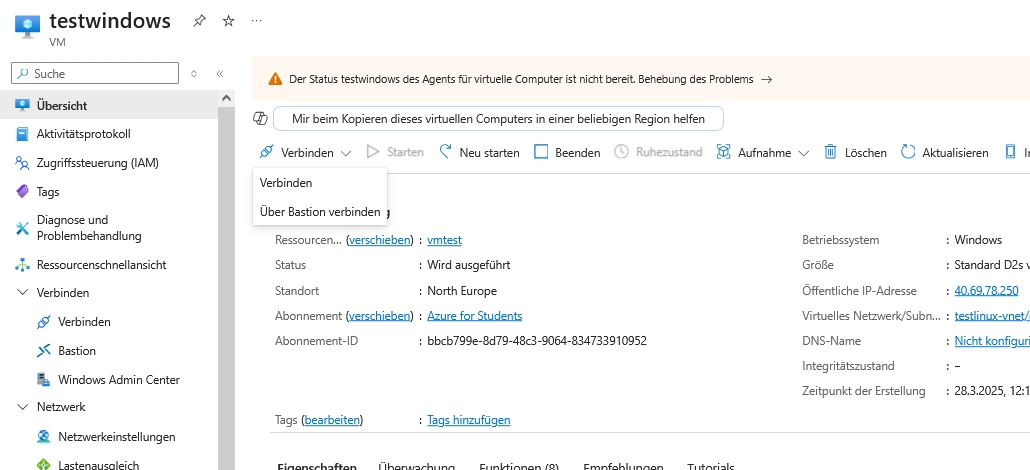Screen dimensions: 1030x470
Task: Collapse the Verbinden section in sidebar
Action: pos(23,293)
